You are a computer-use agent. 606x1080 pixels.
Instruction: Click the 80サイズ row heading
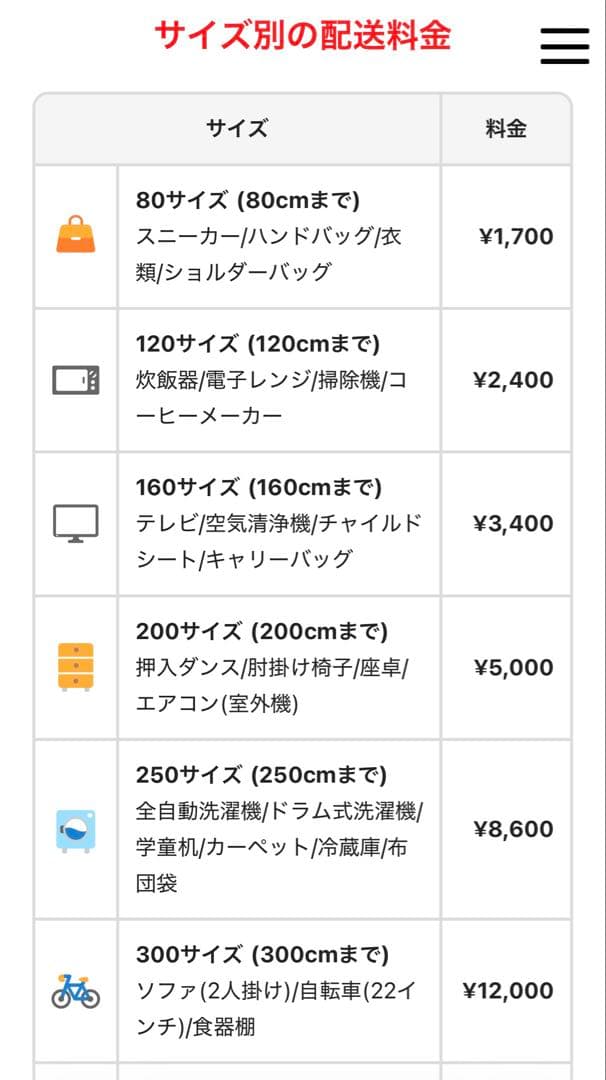(x=258, y=201)
